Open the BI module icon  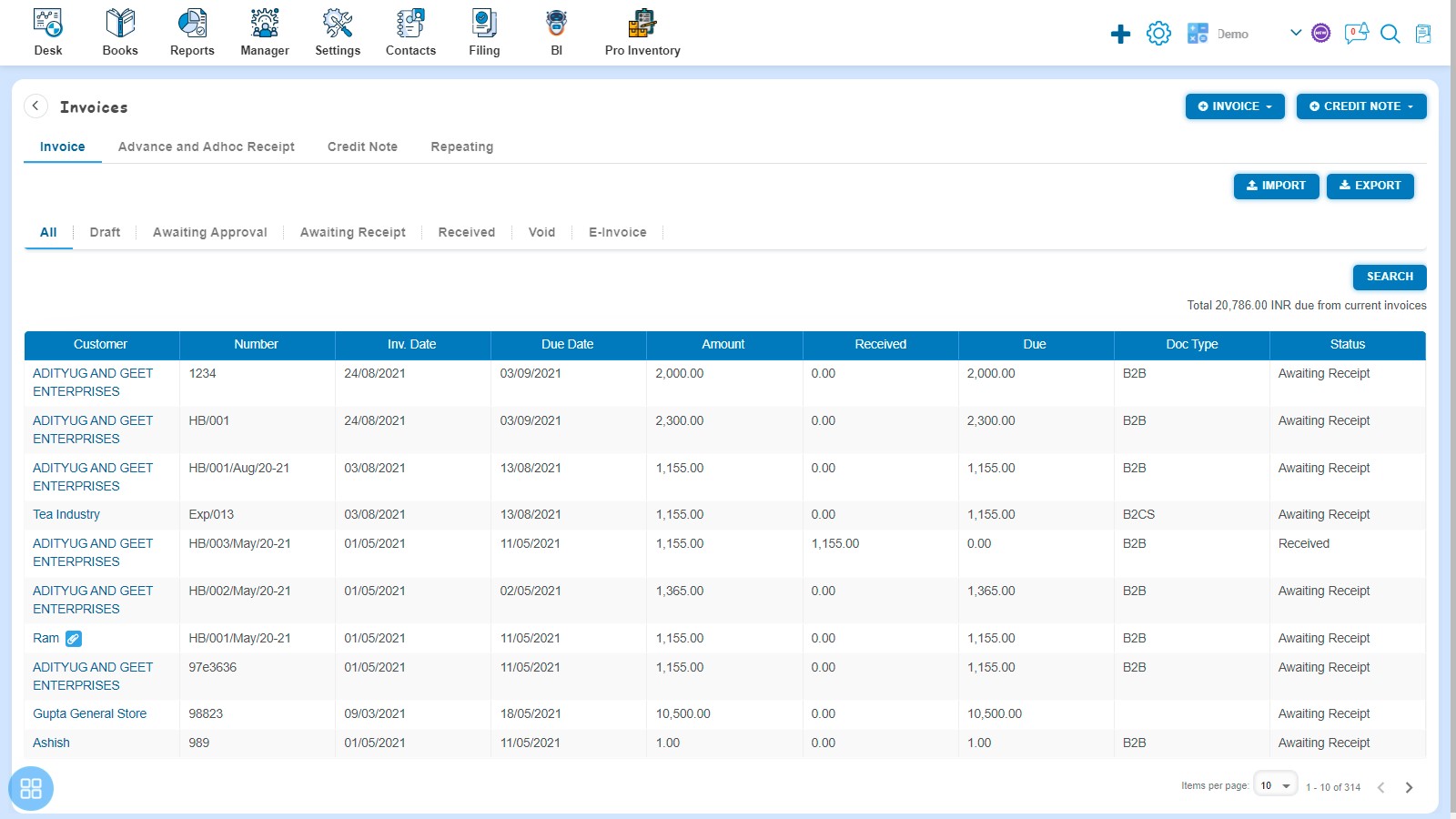(x=556, y=23)
